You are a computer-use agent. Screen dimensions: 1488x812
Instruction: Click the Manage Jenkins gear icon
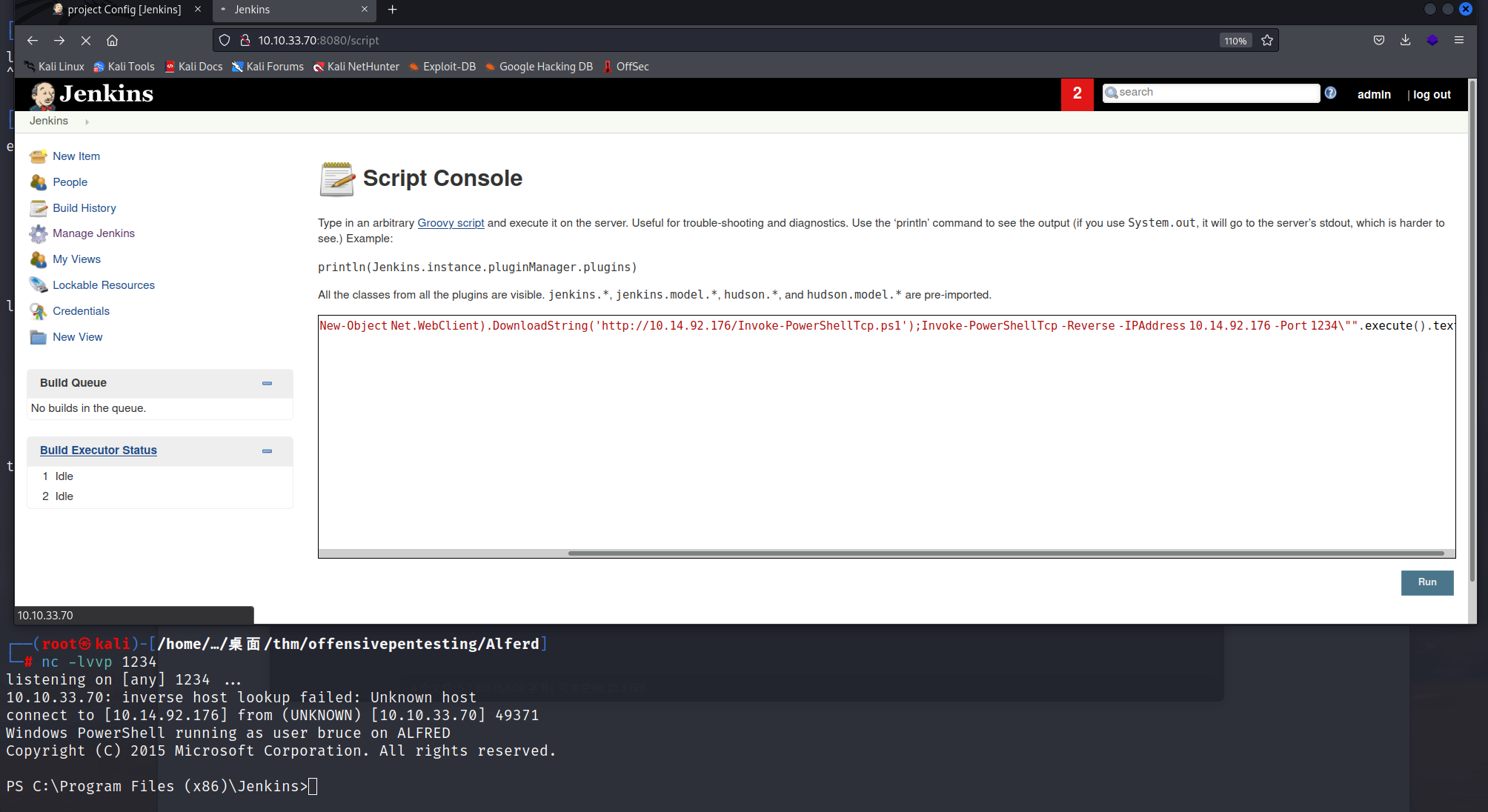39,234
